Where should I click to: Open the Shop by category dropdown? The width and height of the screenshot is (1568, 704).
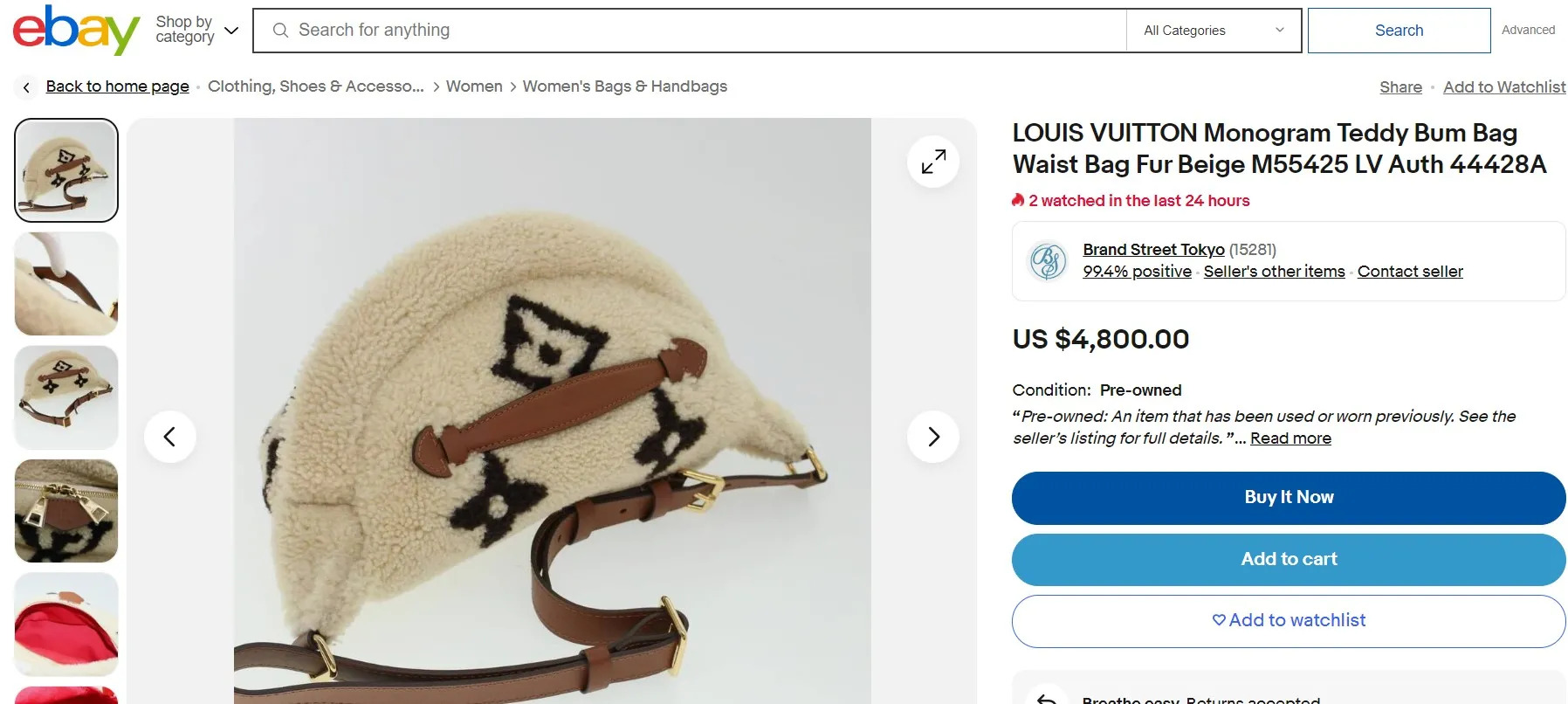pyautogui.click(x=196, y=31)
